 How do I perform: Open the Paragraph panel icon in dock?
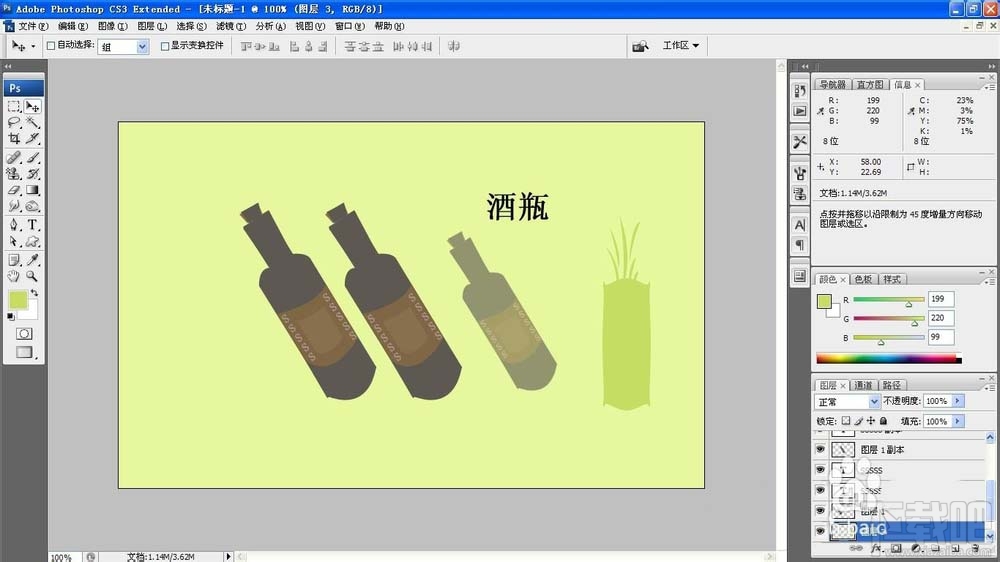(x=800, y=245)
